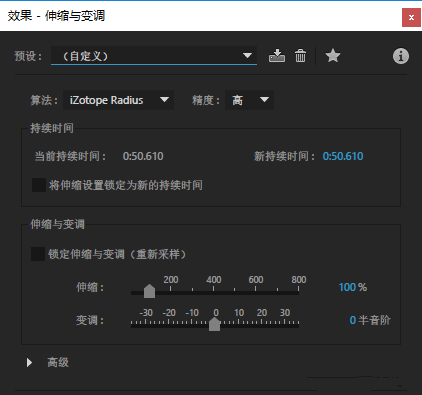Click the 精度 label
Screen dimensions: 422x395
[x=206, y=100]
